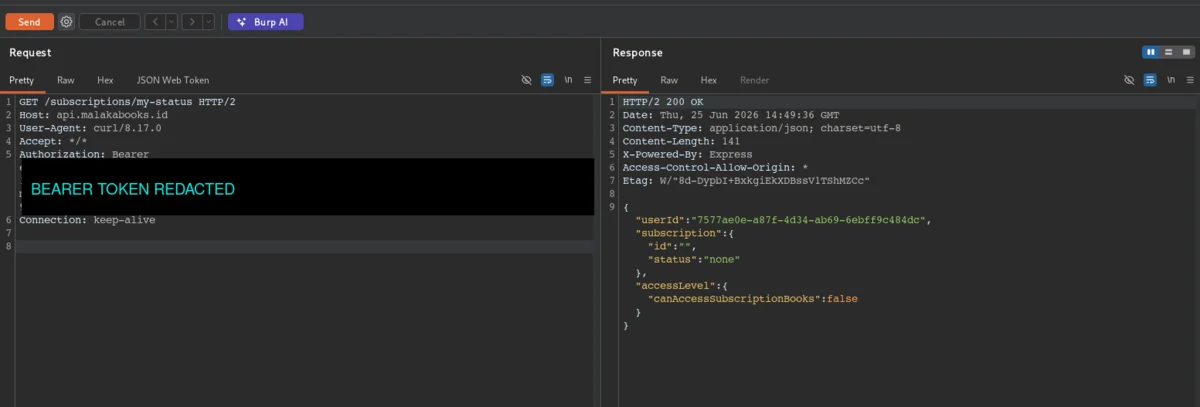Click the Request panel title
This screenshot has width=1200, height=407.
click(x=30, y=52)
